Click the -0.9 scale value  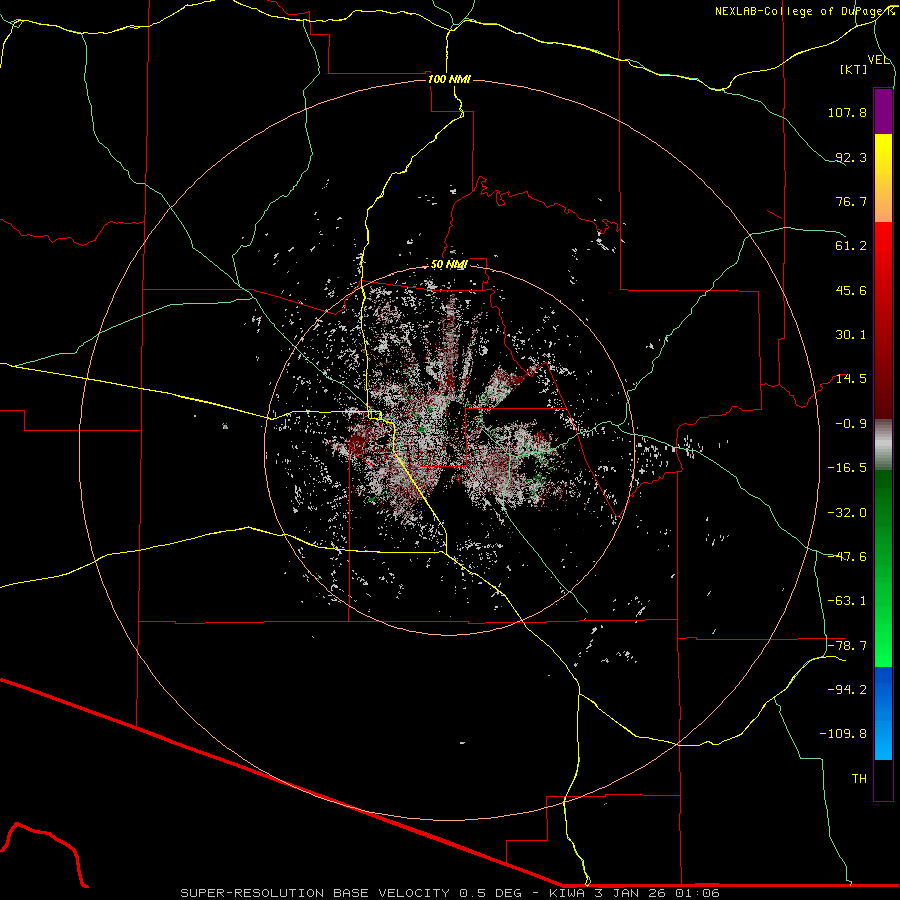pos(851,424)
